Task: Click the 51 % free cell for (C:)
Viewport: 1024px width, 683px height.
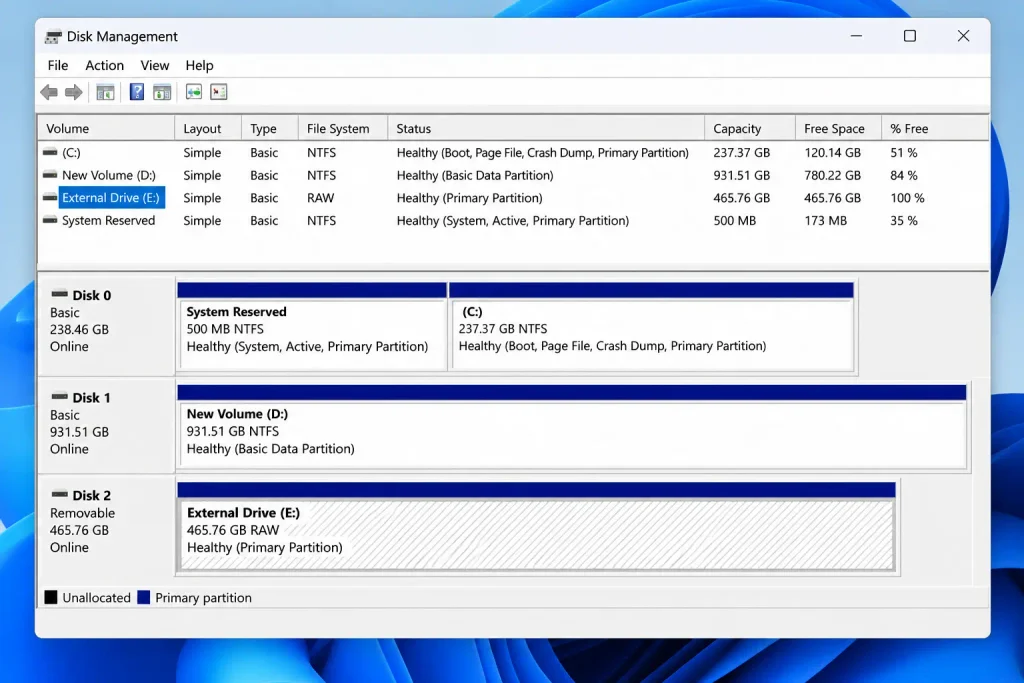Action: [x=904, y=153]
